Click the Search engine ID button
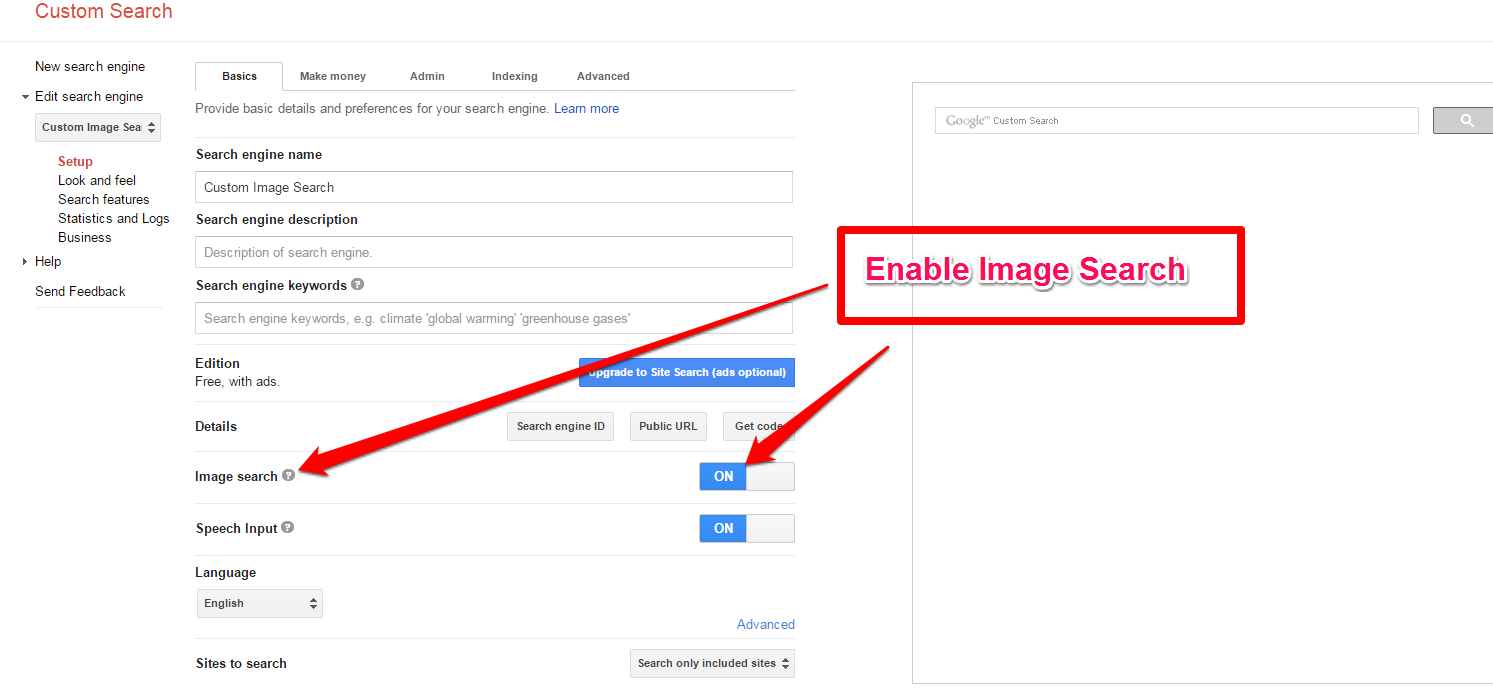The height and width of the screenshot is (688, 1493). pyautogui.click(x=561, y=426)
